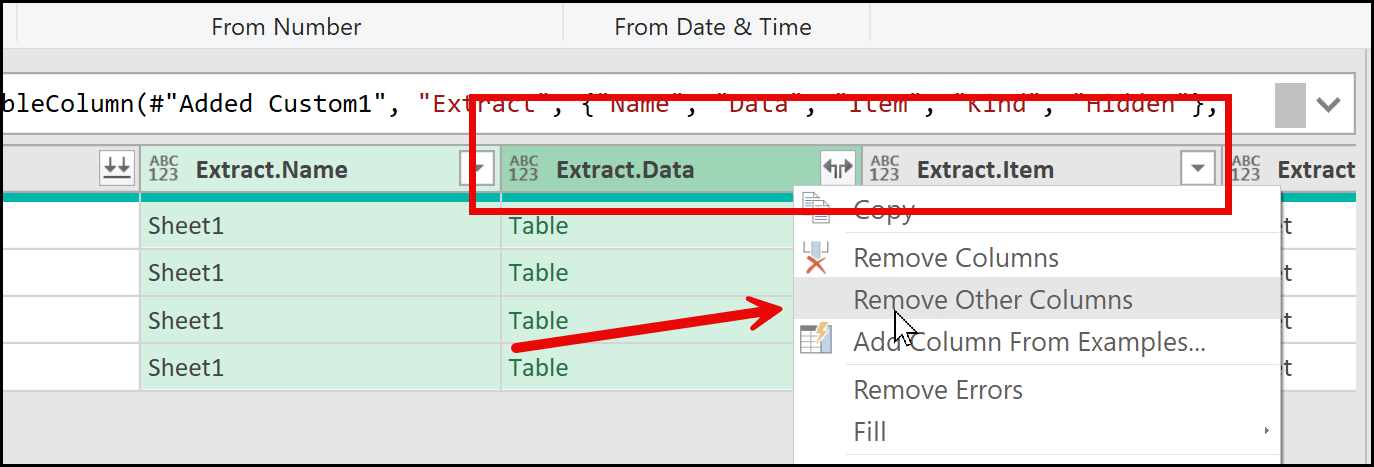Select the last Sheet1 cell in Extract.Name
This screenshot has width=1374, height=467.
click(x=185, y=367)
